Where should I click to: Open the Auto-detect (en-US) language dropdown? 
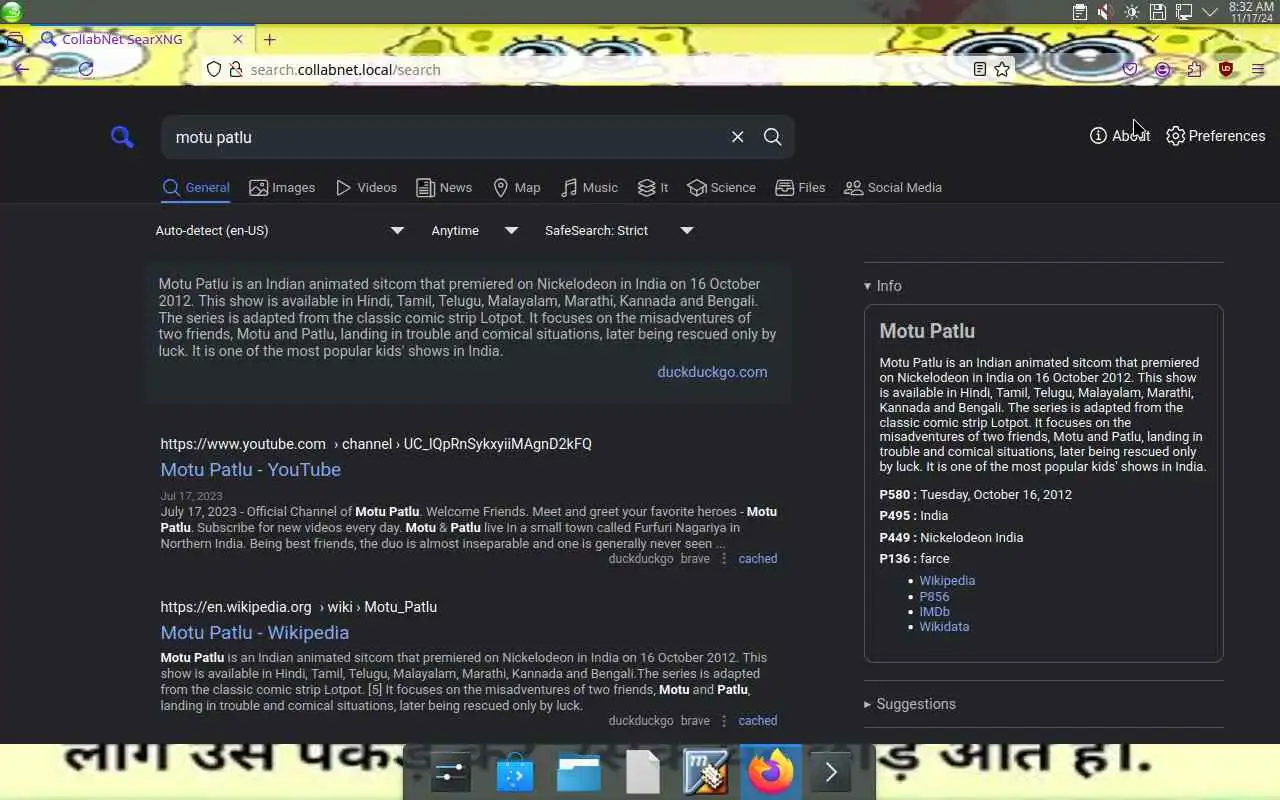[280, 230]
